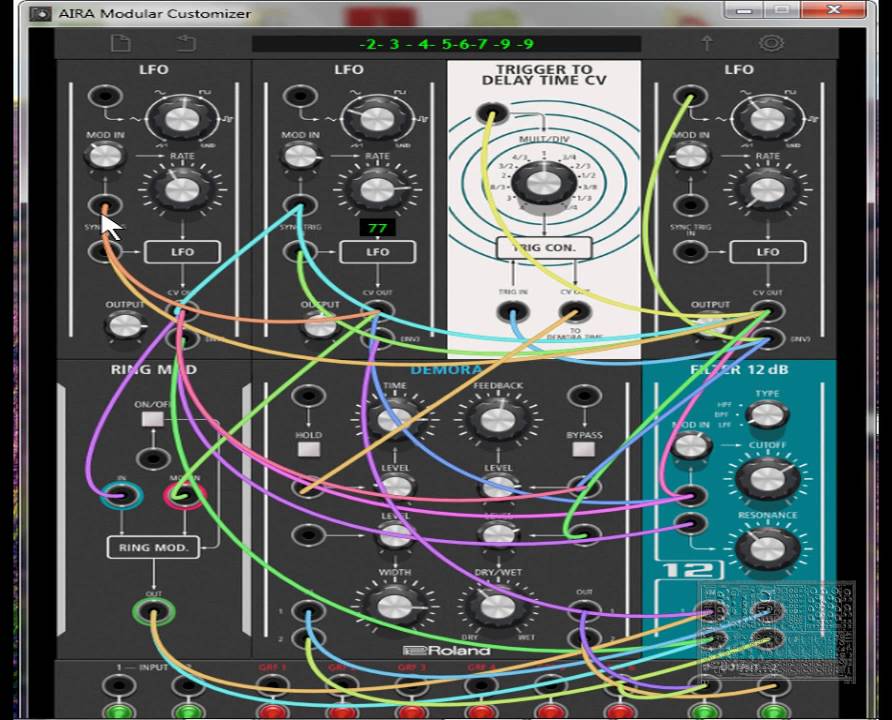Click the TRIGGER TO DELAY TIME CV title
This screenshot has height=720, width=892.
544,75
